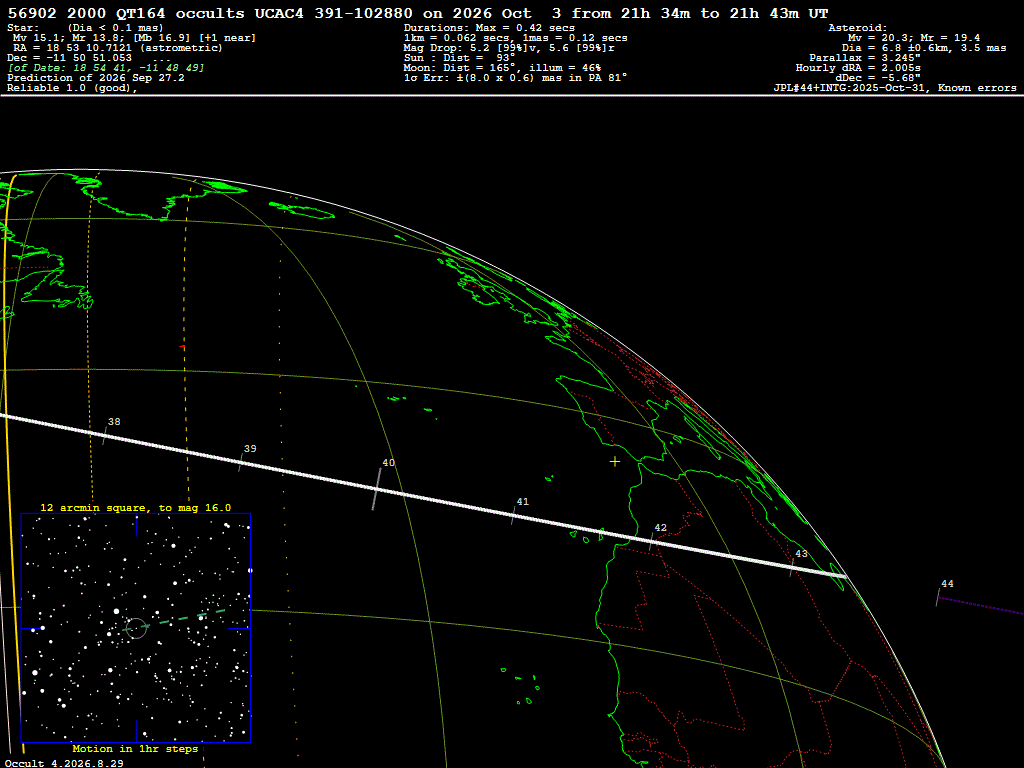Click the 39 minute tick marker

[x=240, y=462]
